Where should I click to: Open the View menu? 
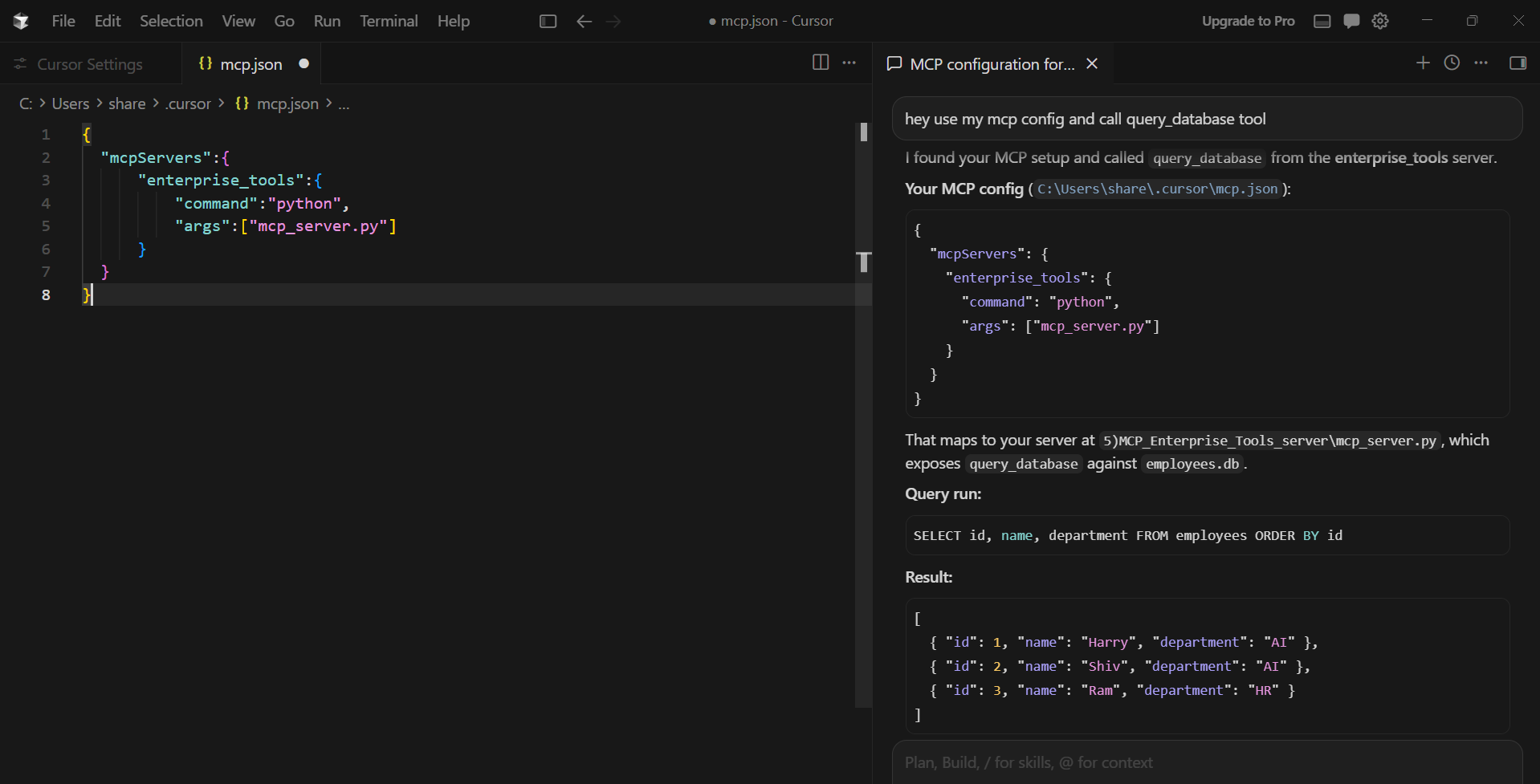point(238,21)
